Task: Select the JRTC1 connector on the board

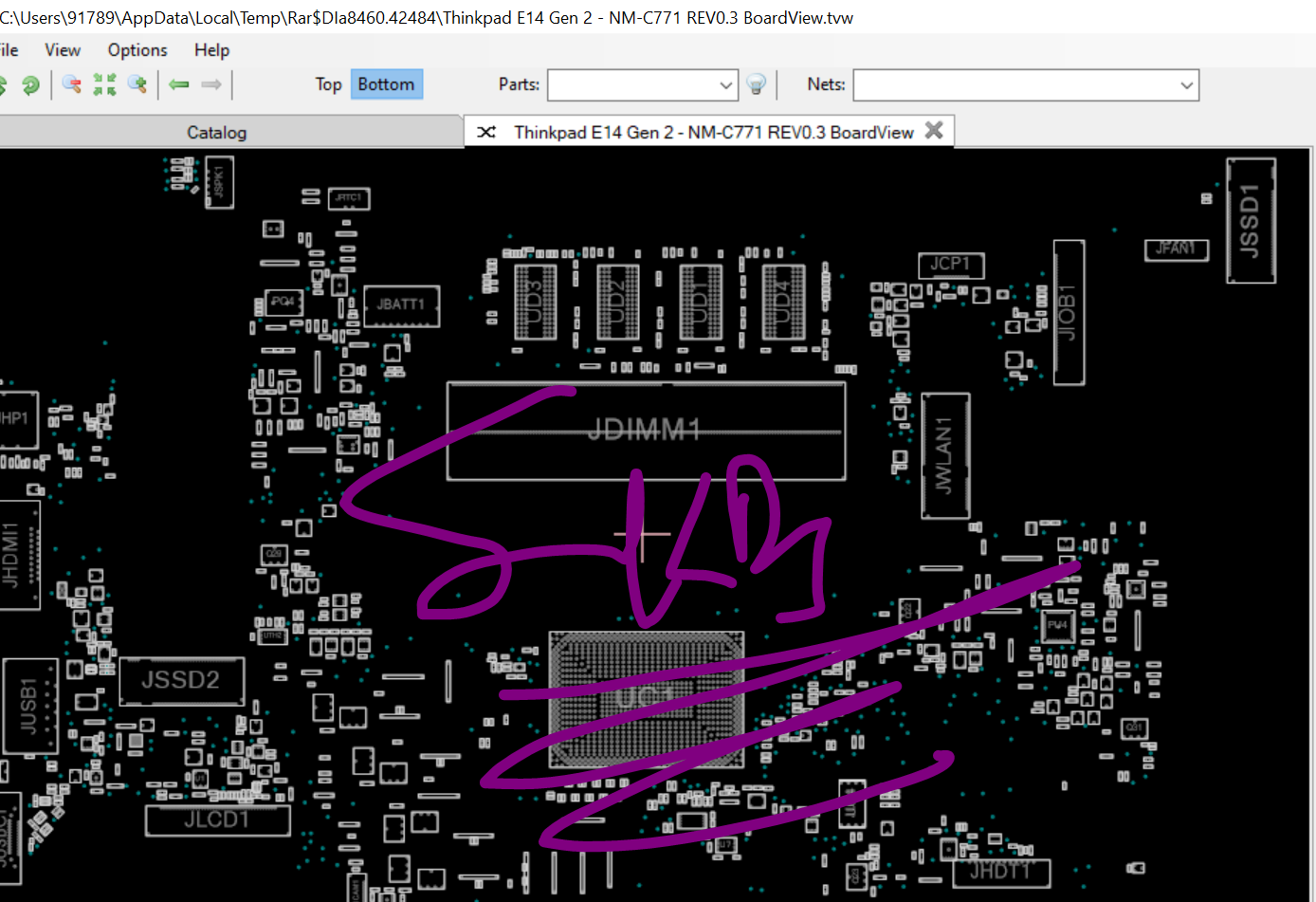Action: point(348,198)
